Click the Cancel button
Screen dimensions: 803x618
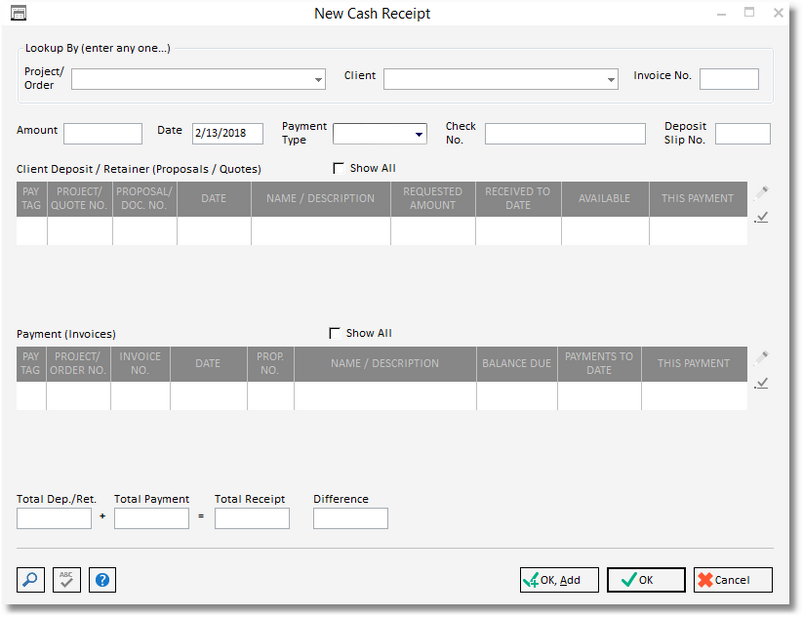click(x=733, y=580)
